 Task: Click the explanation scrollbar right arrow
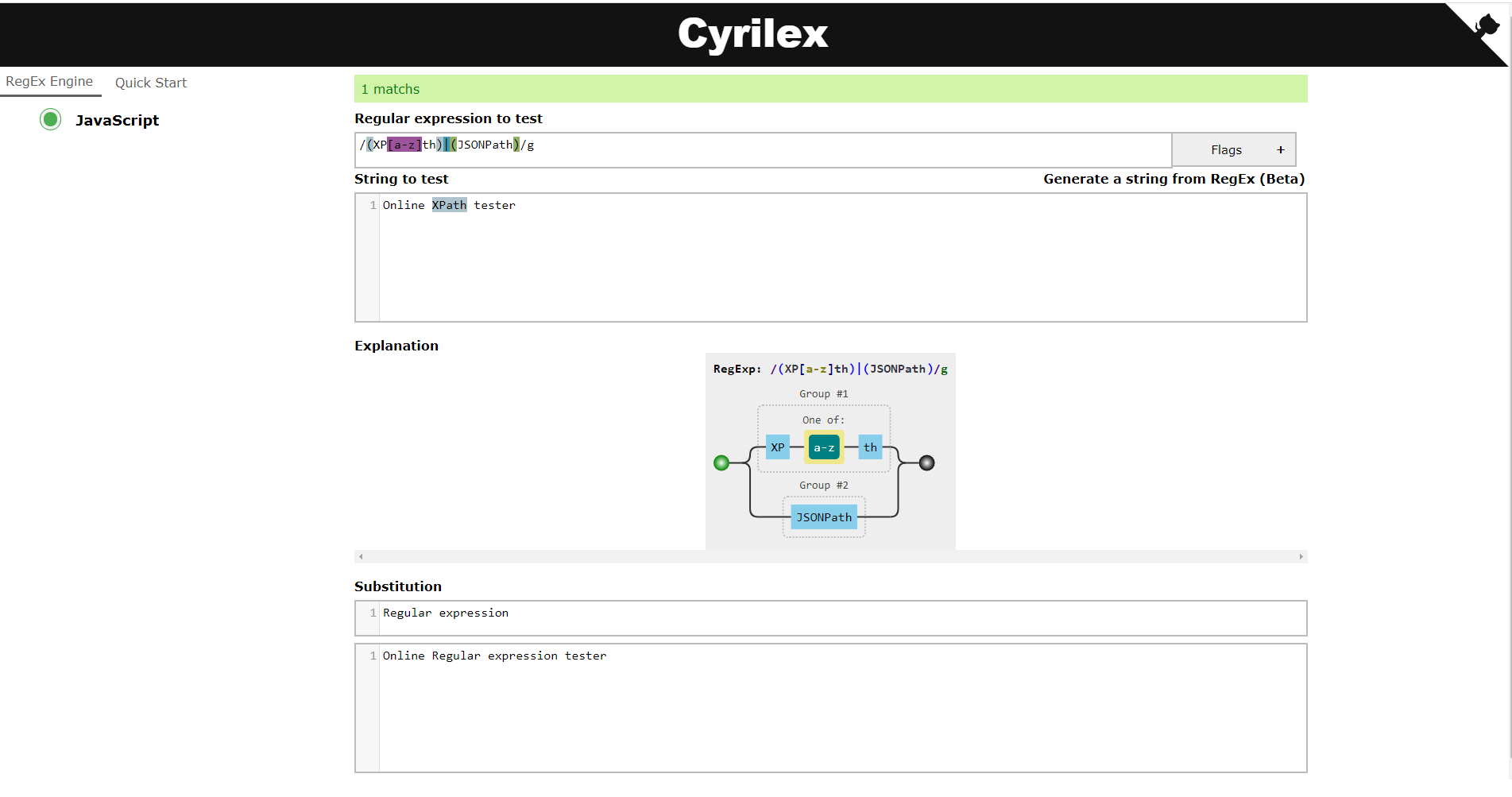(x=1301, y=556)
